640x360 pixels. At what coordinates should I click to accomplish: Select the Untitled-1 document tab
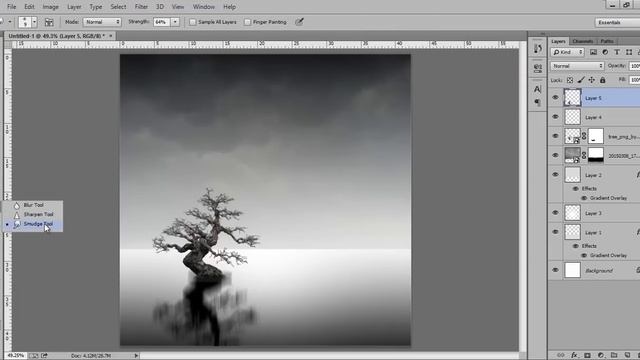tap(56, 36)
